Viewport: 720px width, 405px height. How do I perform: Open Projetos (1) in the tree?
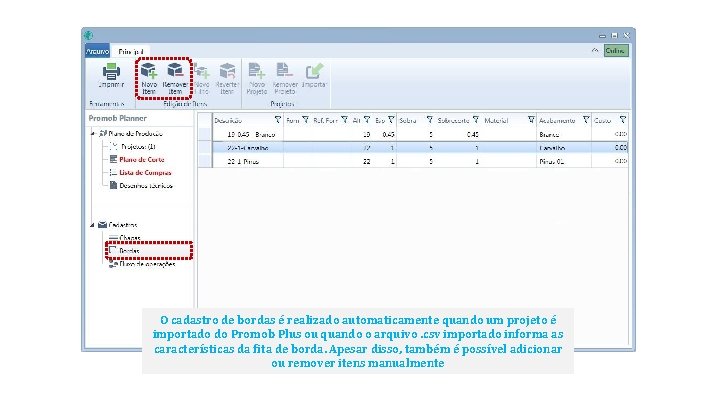click(x=138, y=147)
